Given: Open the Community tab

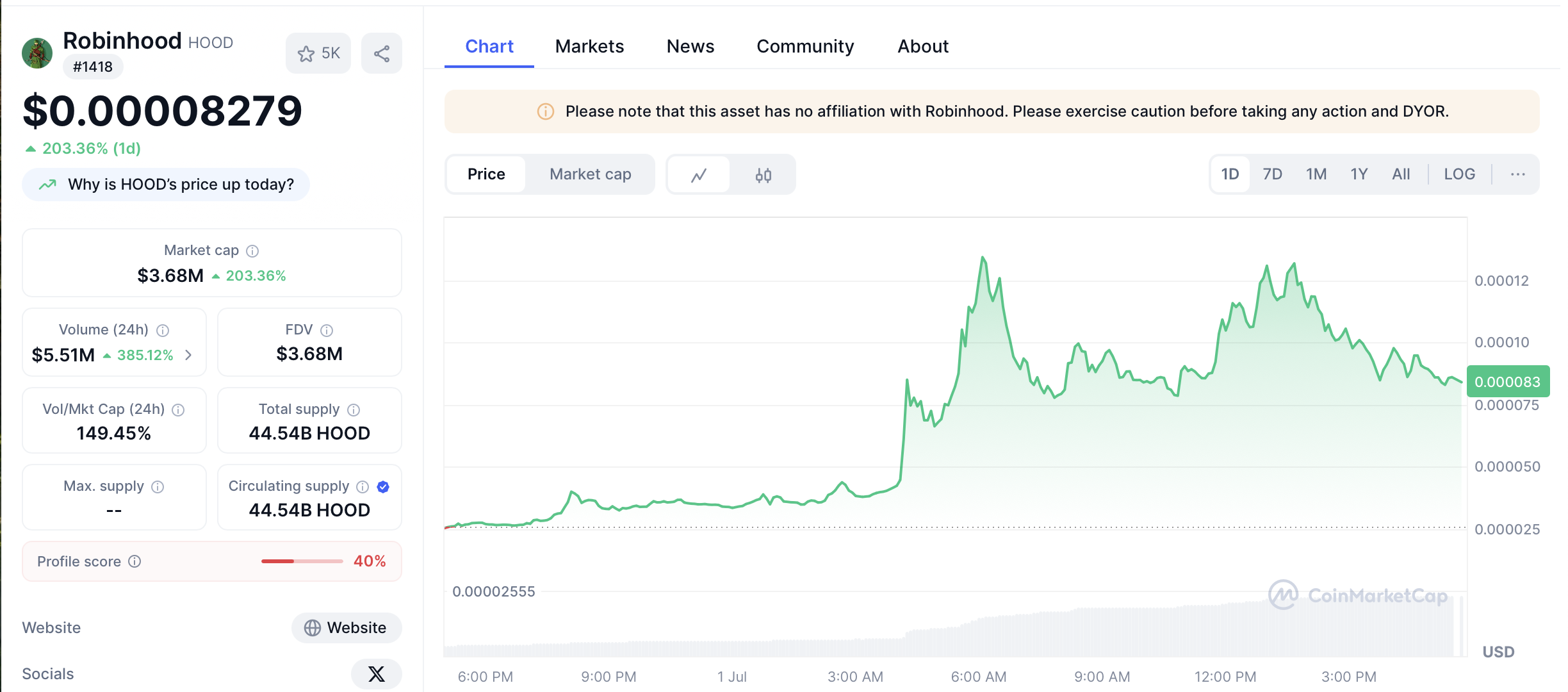Looking at the screenshot, I should coord(805,46).
